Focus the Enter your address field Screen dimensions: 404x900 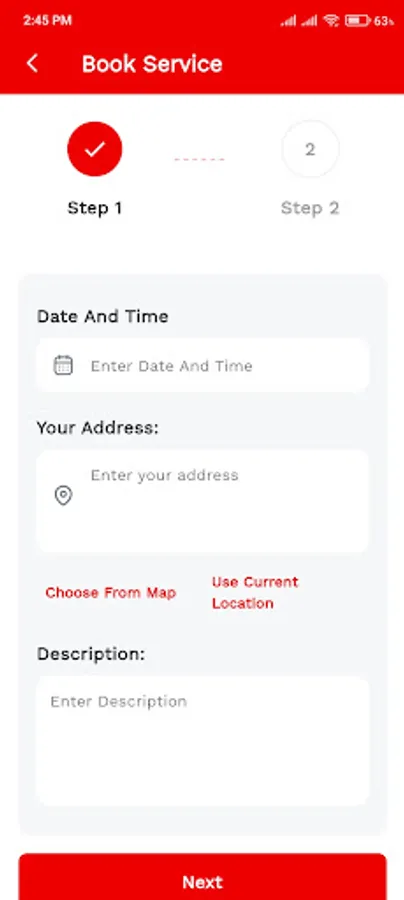click(203, 501)
